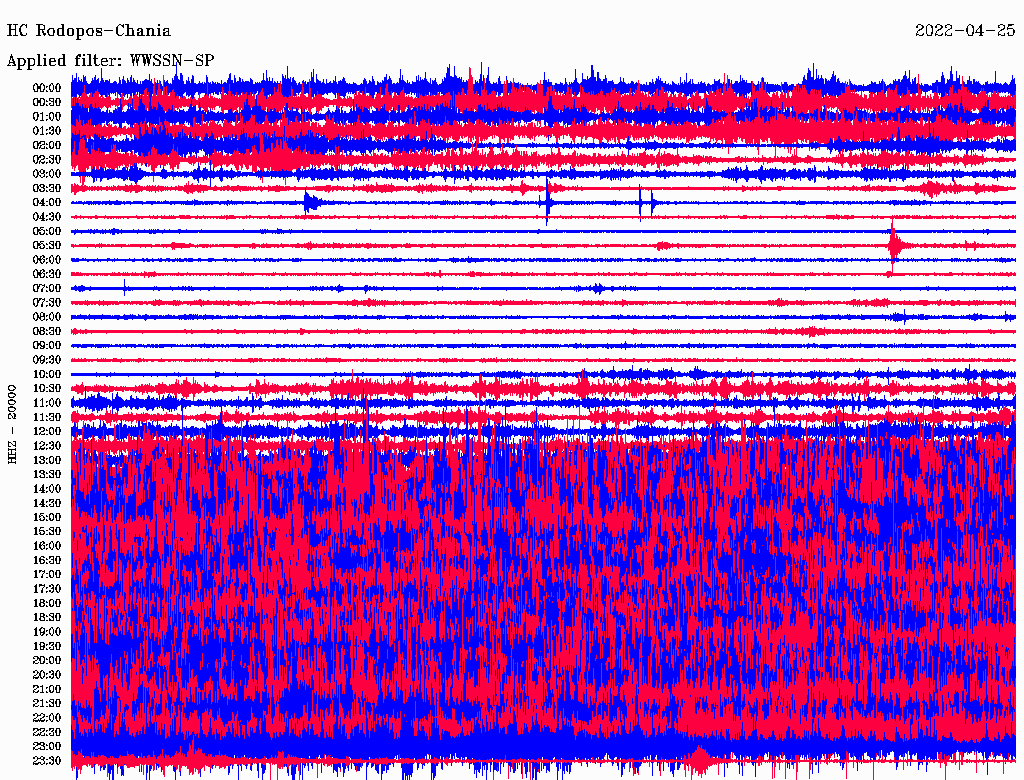
Task: Select the 19:30 time label
Action: [x=47, y=646]
